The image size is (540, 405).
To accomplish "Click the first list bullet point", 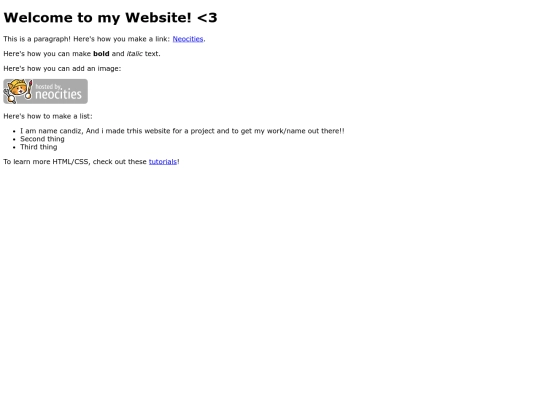I will point(14,131).
